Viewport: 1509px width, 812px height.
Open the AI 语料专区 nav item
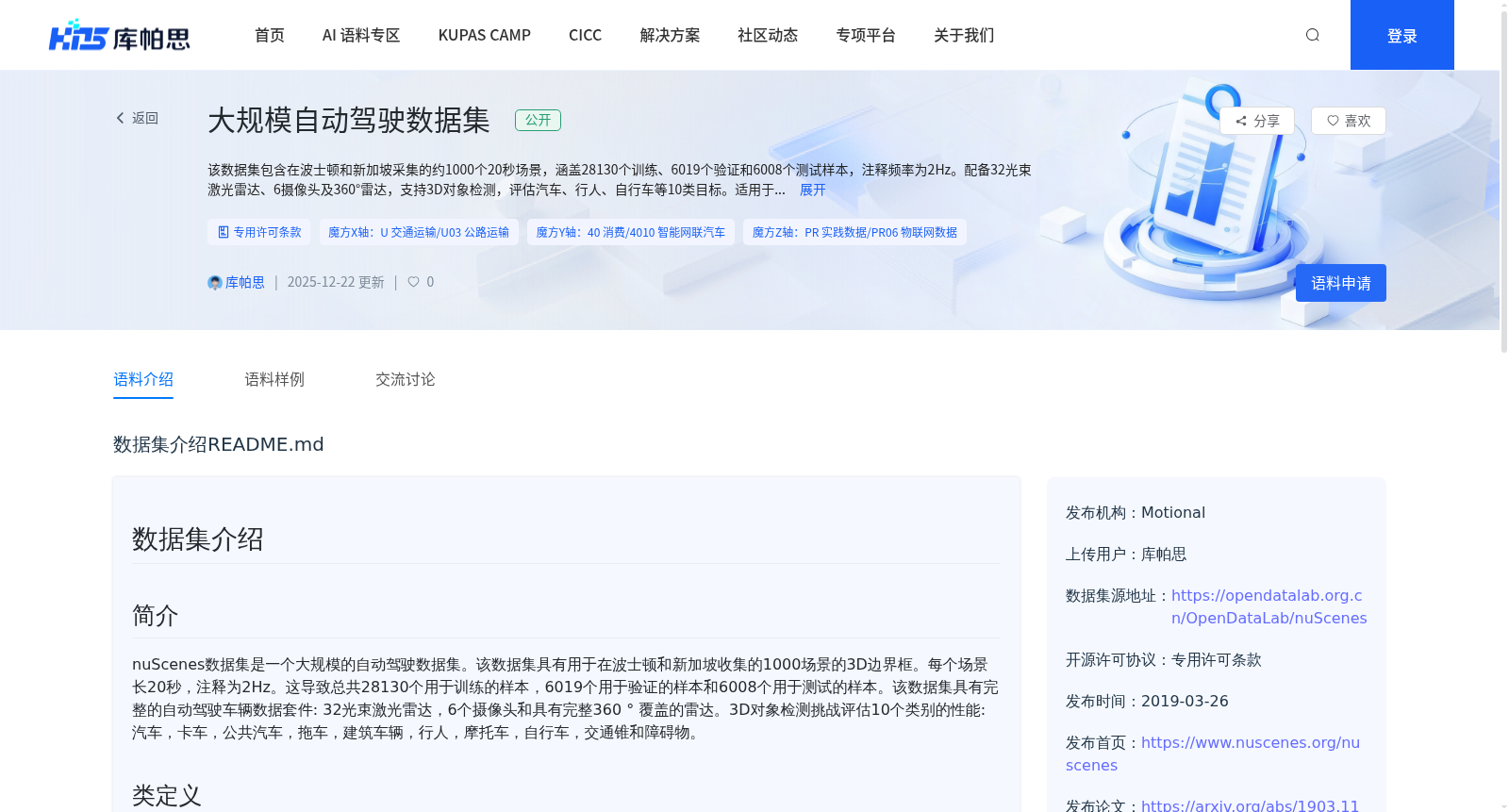361,35
